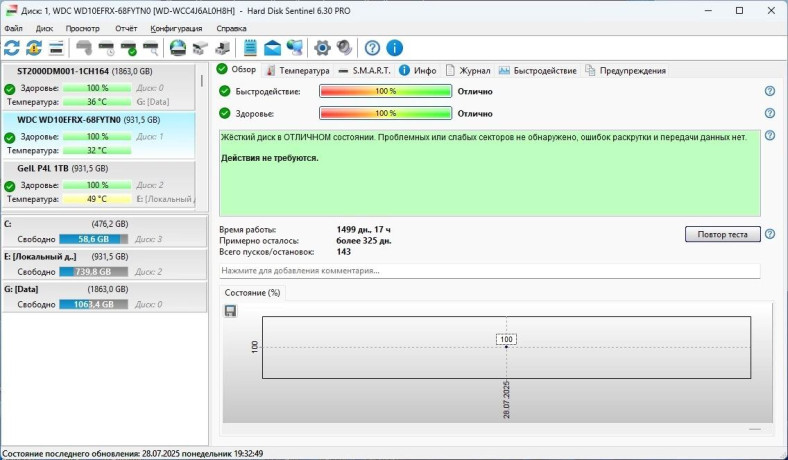Open the Просмотр menu
This screenshot has height=460, width=788.
82,28
